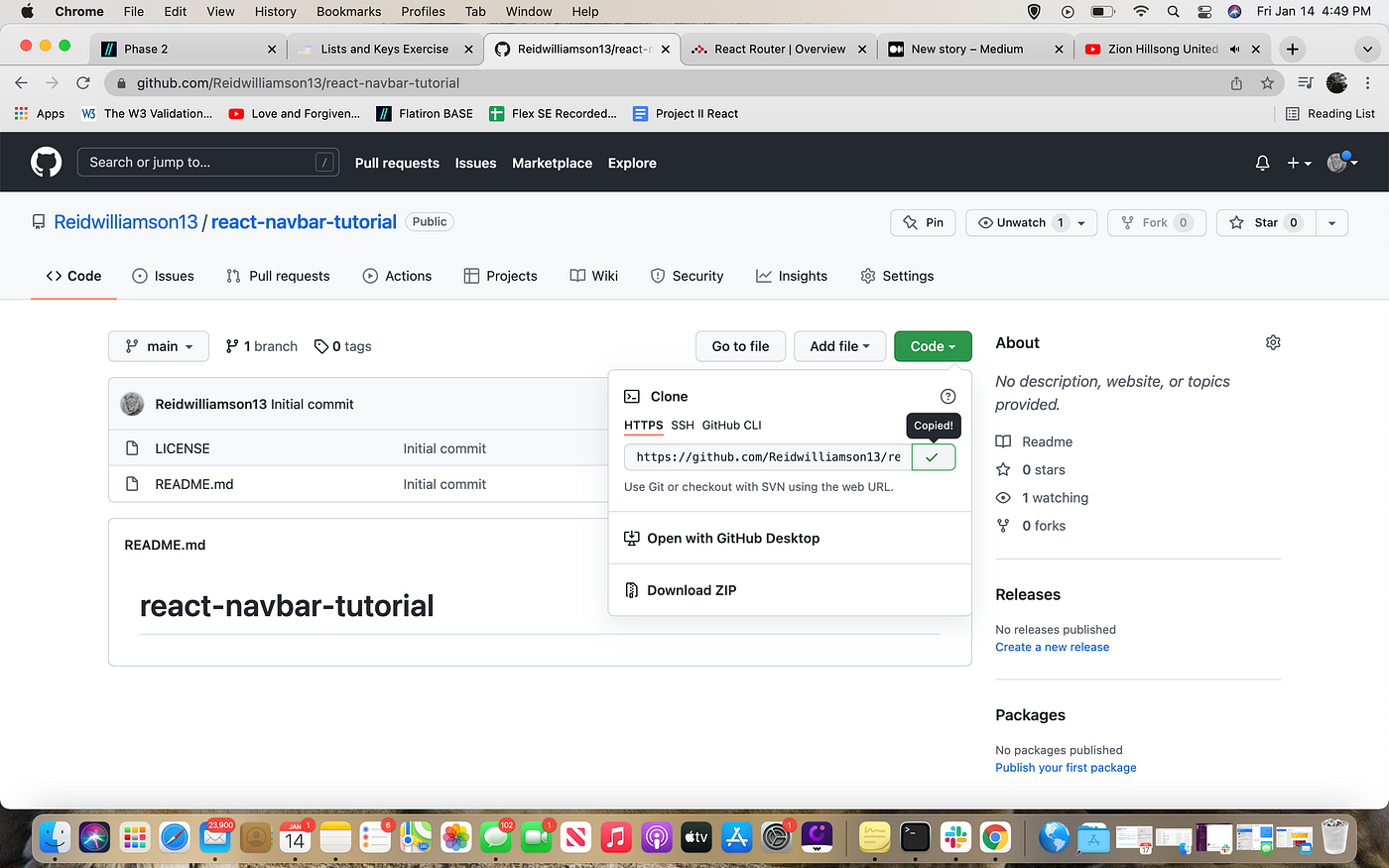Select the SSH clone option

(683, 426)
